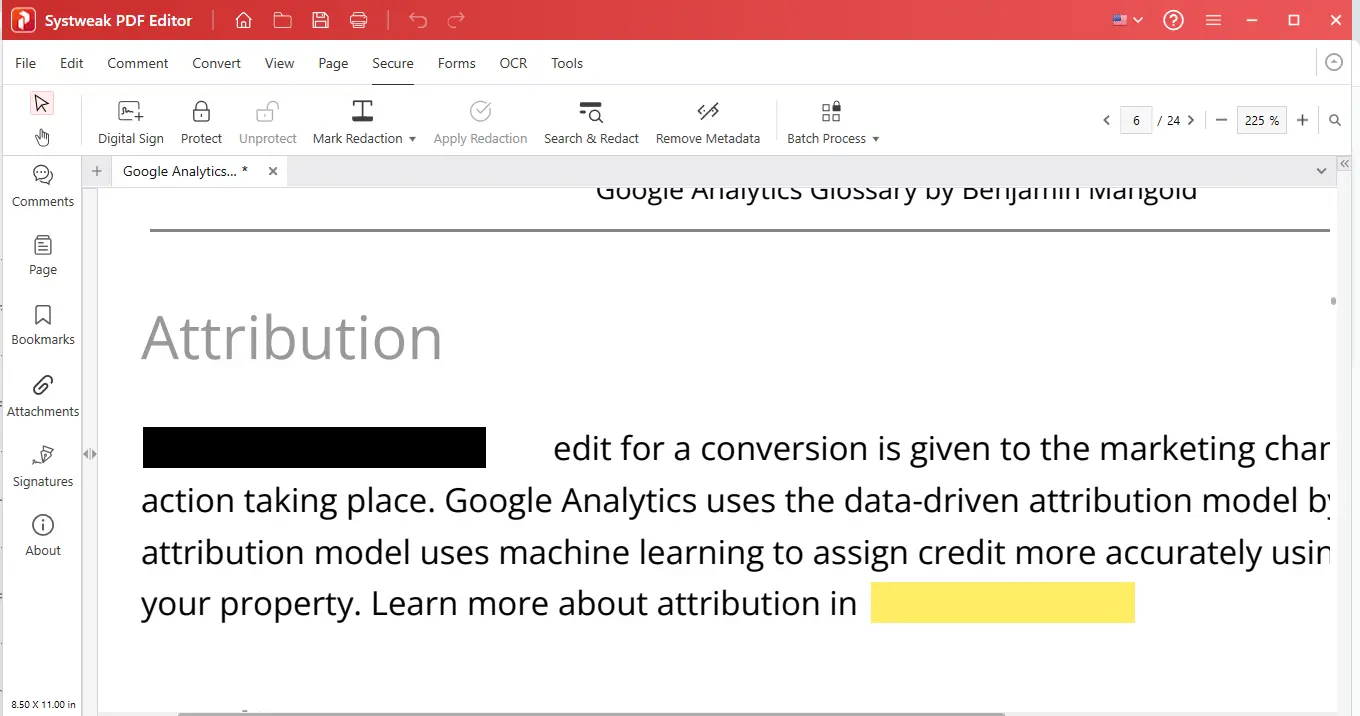Click the Protect padlock tool

201,123
